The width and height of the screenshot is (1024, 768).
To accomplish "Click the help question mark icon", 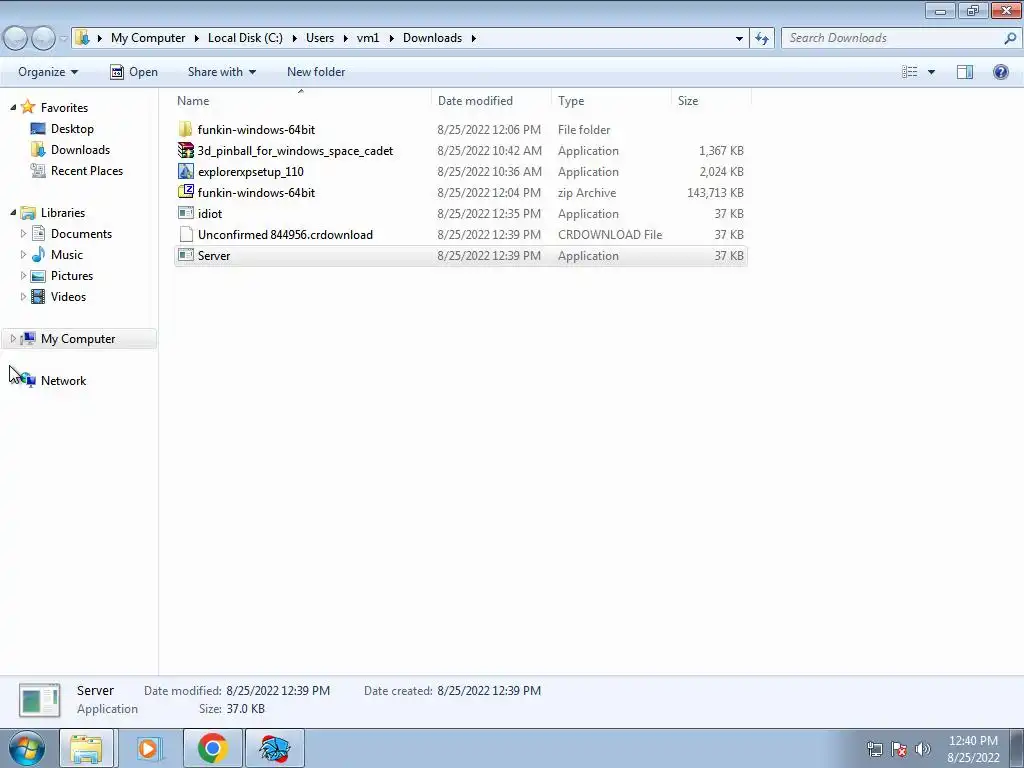I will click(x=1000, y=72).
